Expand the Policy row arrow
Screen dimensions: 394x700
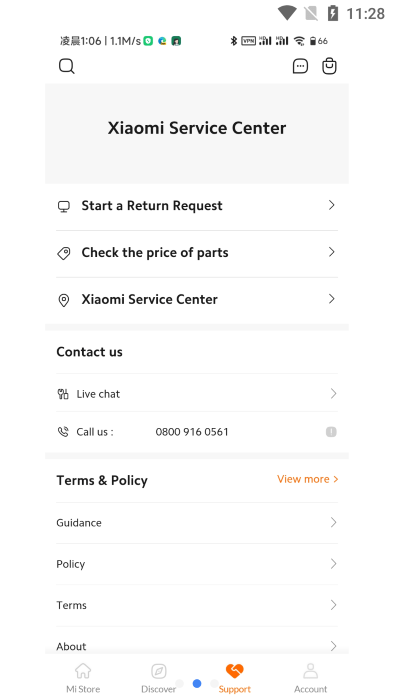(x=333, y=563)
